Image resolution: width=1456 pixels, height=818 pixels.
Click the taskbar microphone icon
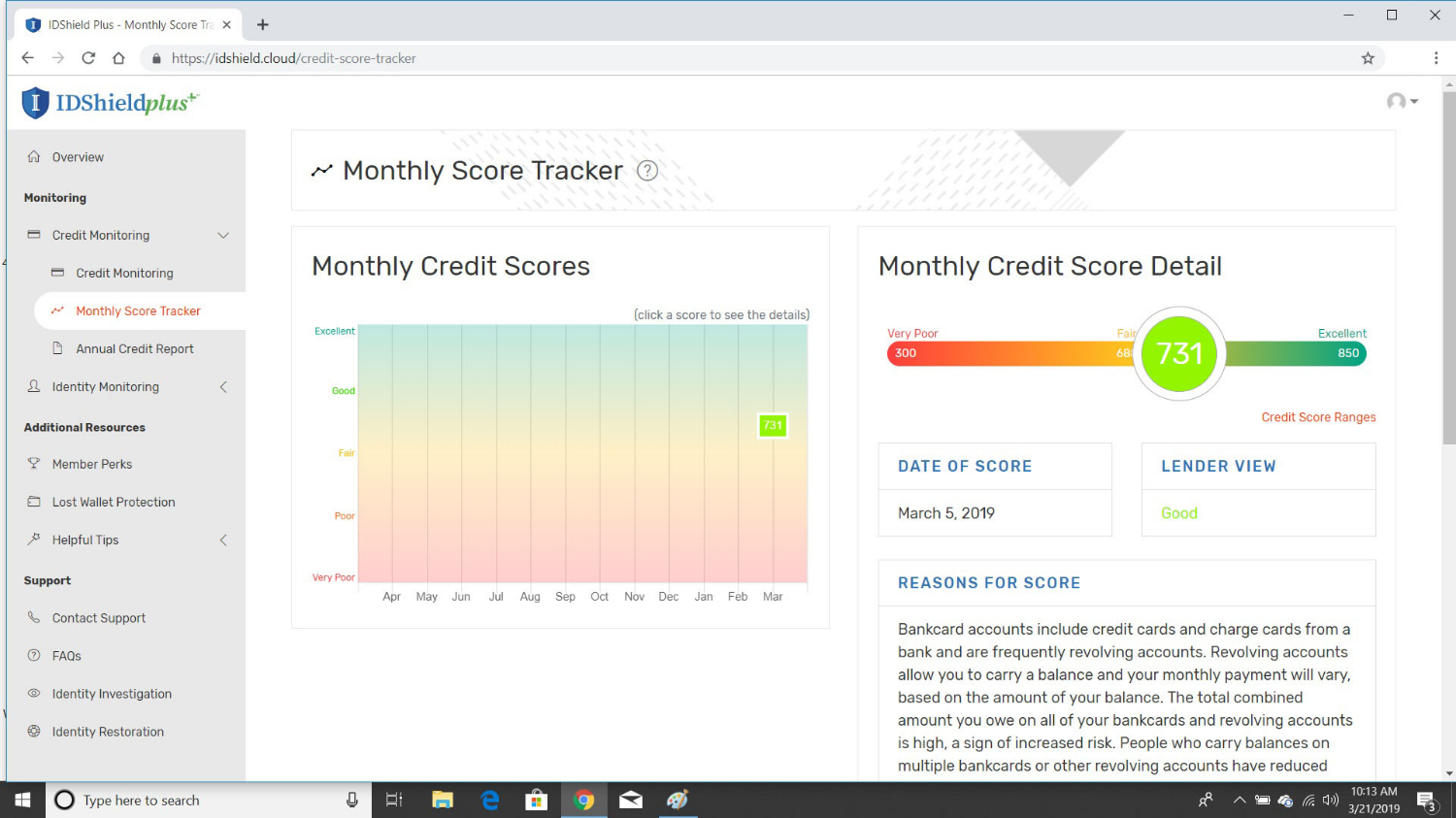(352, 801)
